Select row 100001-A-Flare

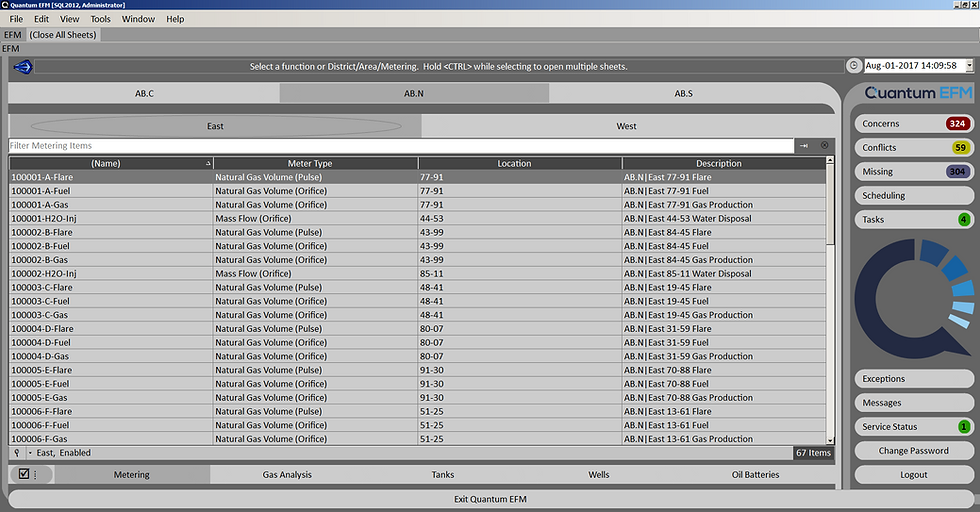[417, 177]
